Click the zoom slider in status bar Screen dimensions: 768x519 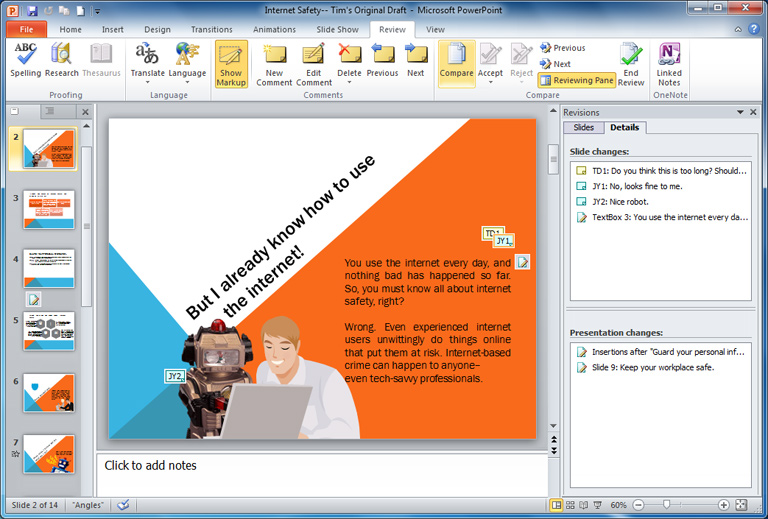point(665,505)
